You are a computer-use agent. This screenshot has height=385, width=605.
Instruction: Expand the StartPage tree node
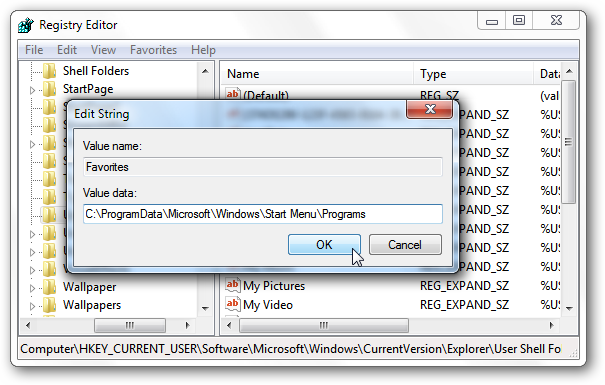pos(32,90)
